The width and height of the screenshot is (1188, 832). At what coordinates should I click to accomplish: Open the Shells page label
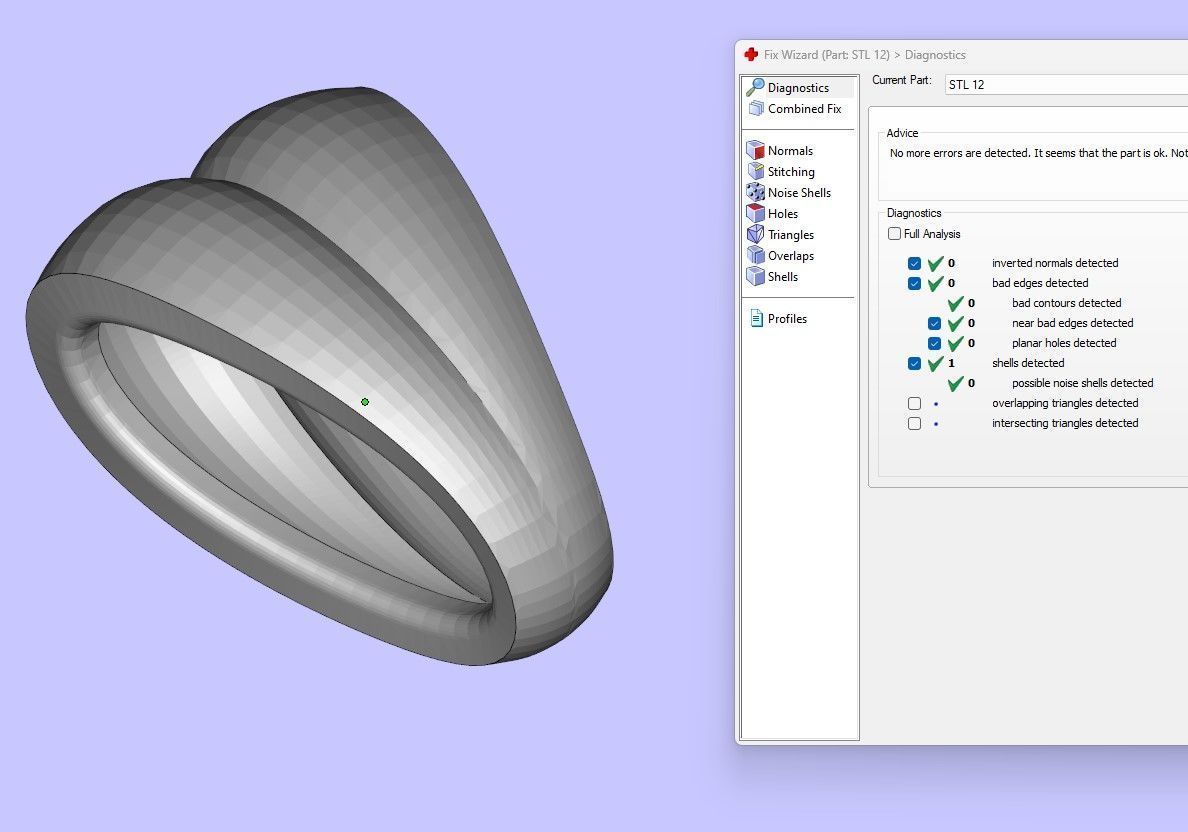783,277
